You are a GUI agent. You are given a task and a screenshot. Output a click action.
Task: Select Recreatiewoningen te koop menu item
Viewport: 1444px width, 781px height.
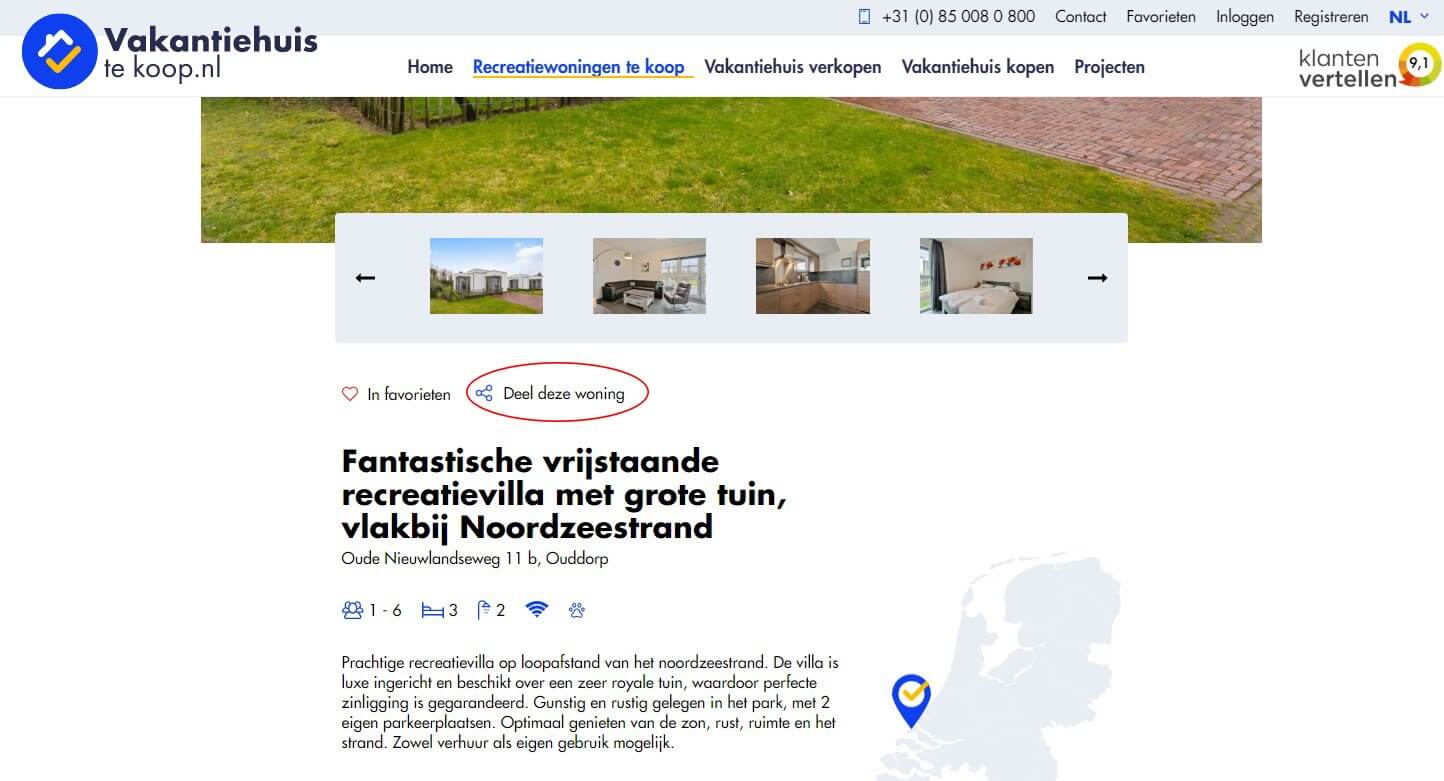tap(579, 67)
